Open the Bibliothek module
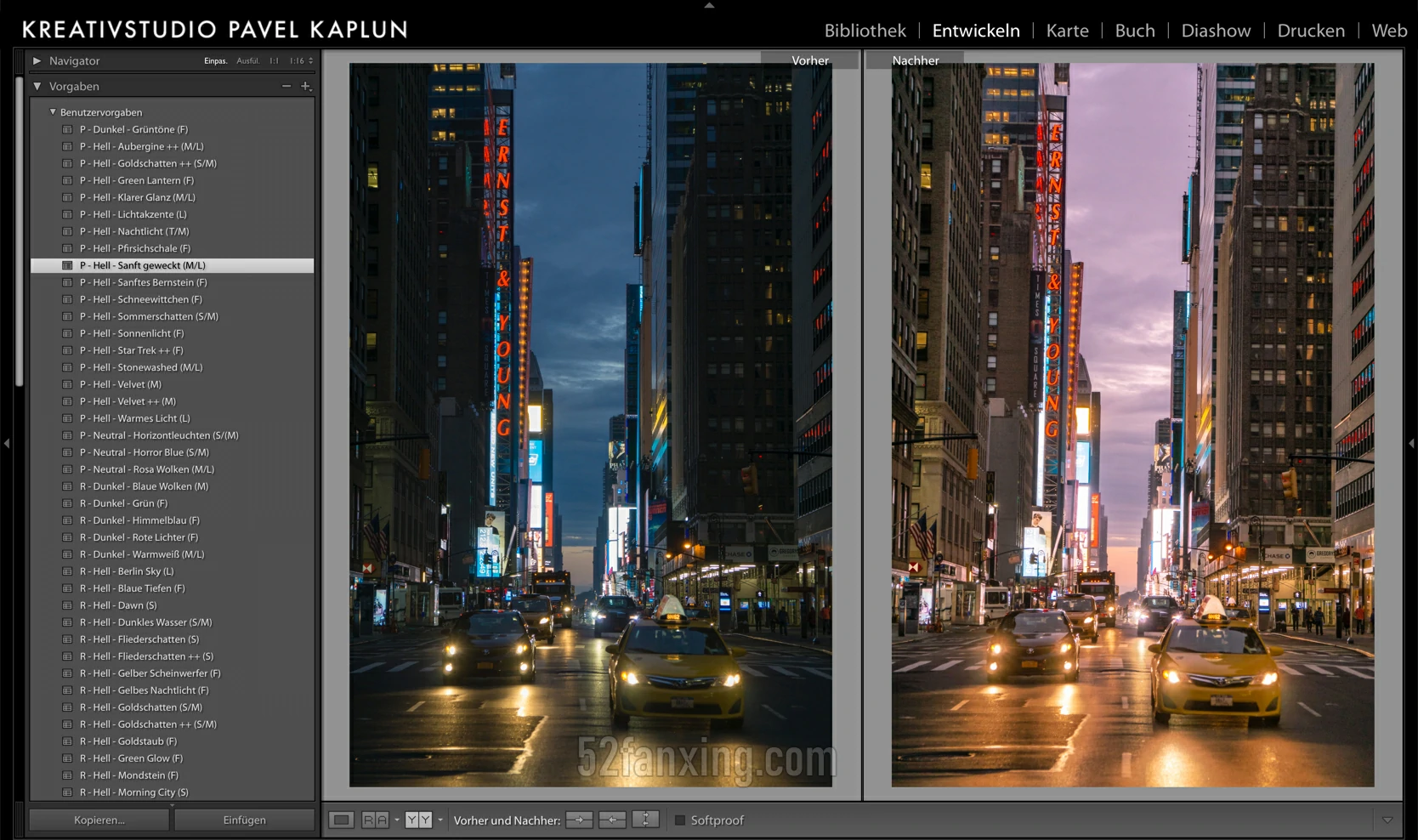Screen dimensions: 1418x840 [865, 31]
